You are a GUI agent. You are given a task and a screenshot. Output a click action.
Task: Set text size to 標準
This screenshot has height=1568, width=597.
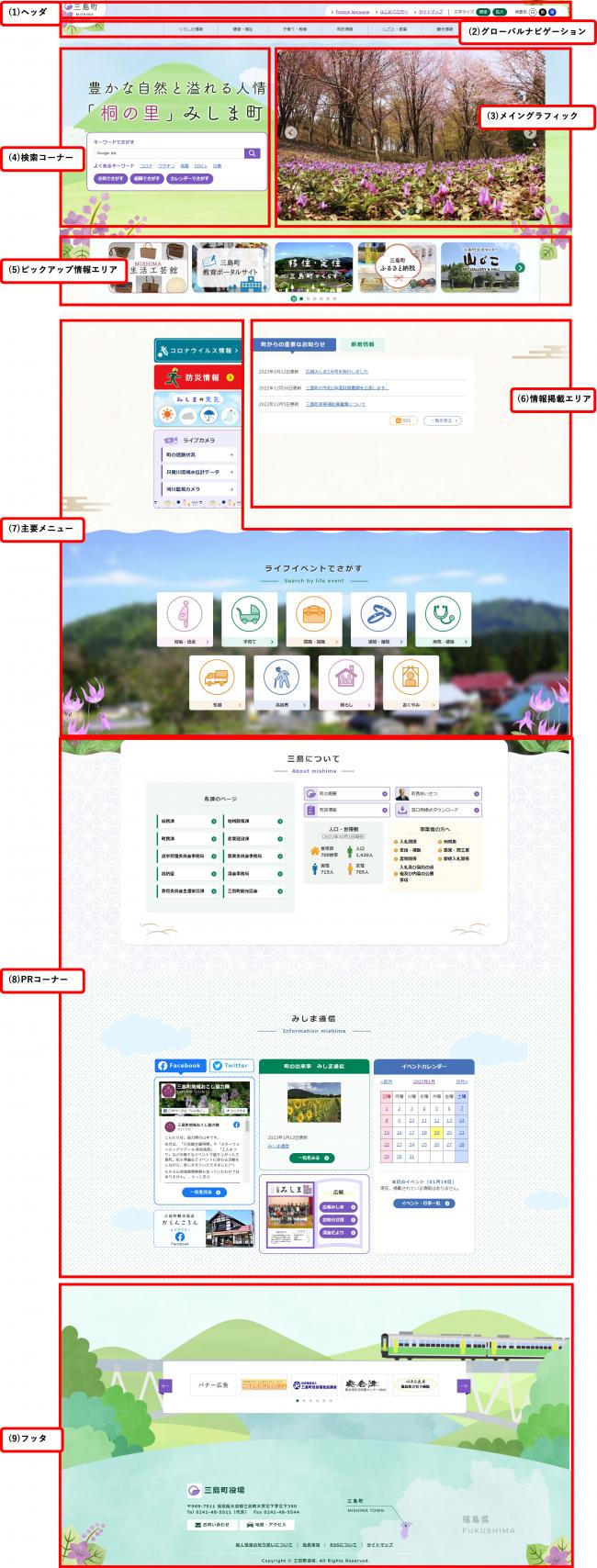(483, 12)
